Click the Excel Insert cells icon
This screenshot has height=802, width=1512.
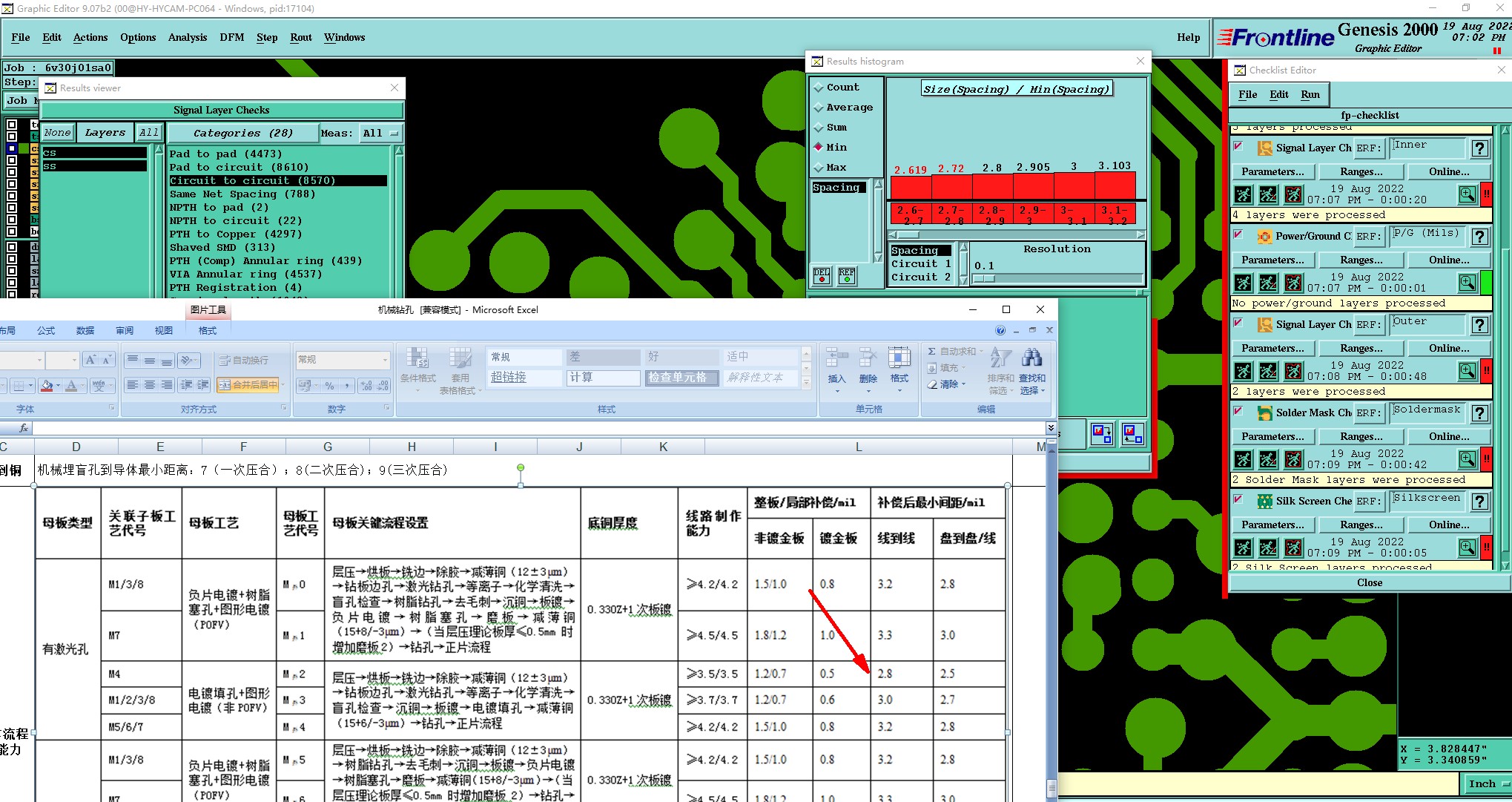(x=836, y=358)
